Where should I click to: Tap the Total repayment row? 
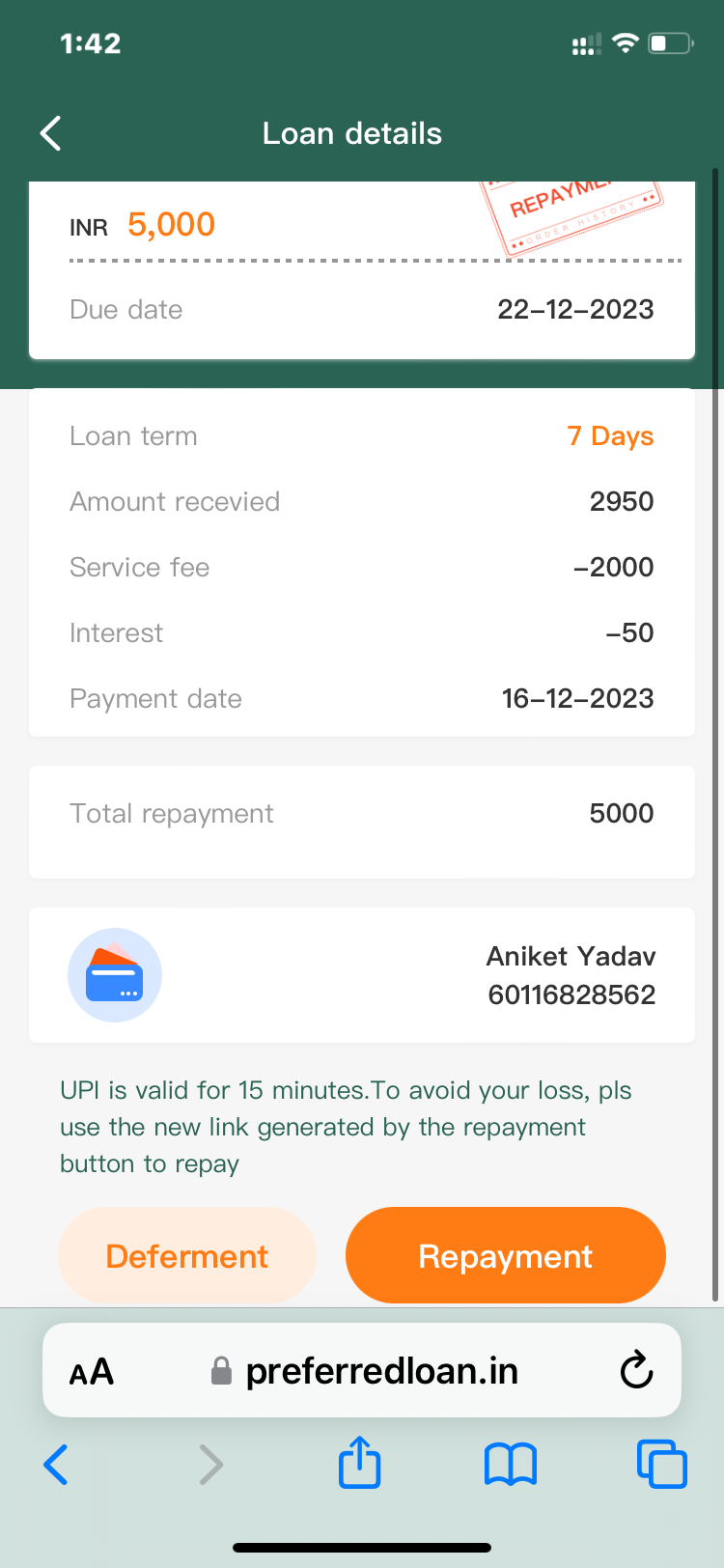click(x=362, y=814)
